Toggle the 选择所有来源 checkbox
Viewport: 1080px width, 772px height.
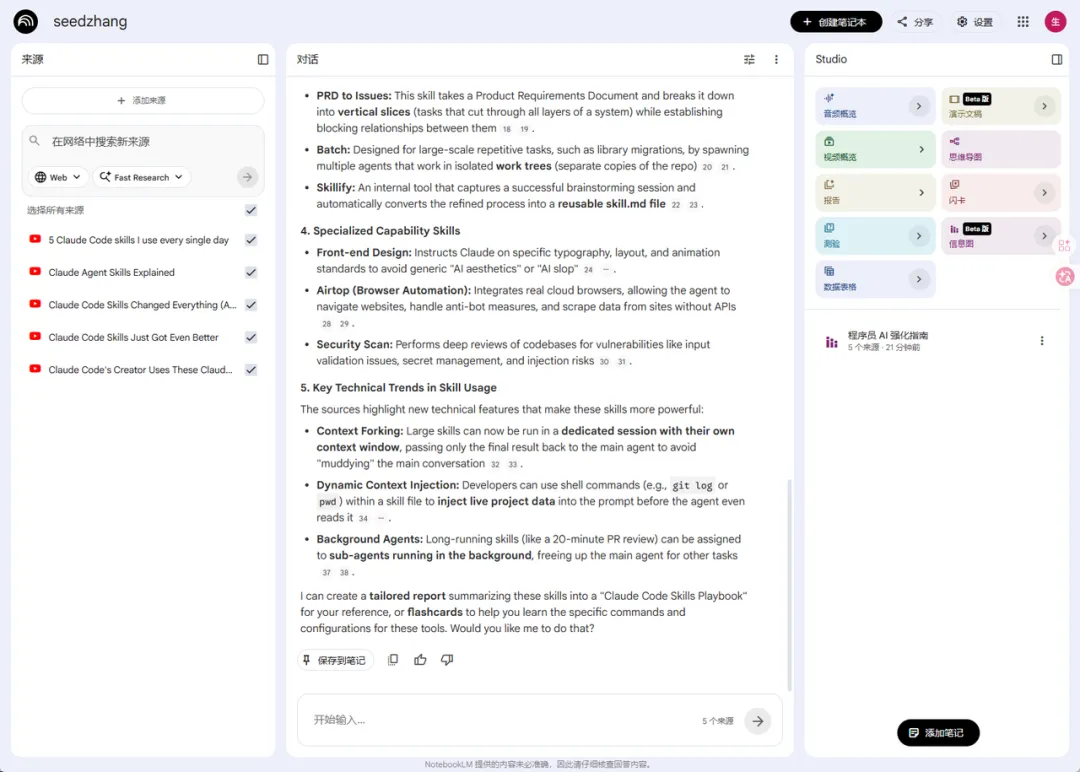click(x=251, y=210)
